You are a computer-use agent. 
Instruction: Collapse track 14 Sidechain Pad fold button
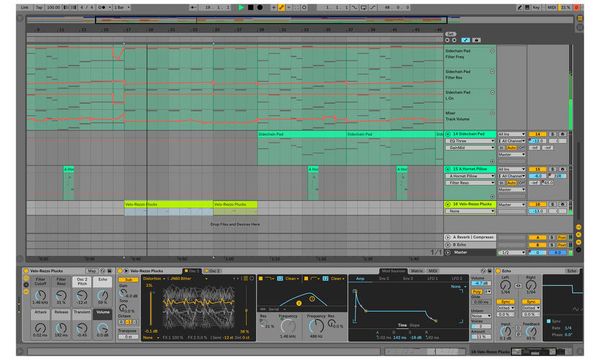(448, 134)
